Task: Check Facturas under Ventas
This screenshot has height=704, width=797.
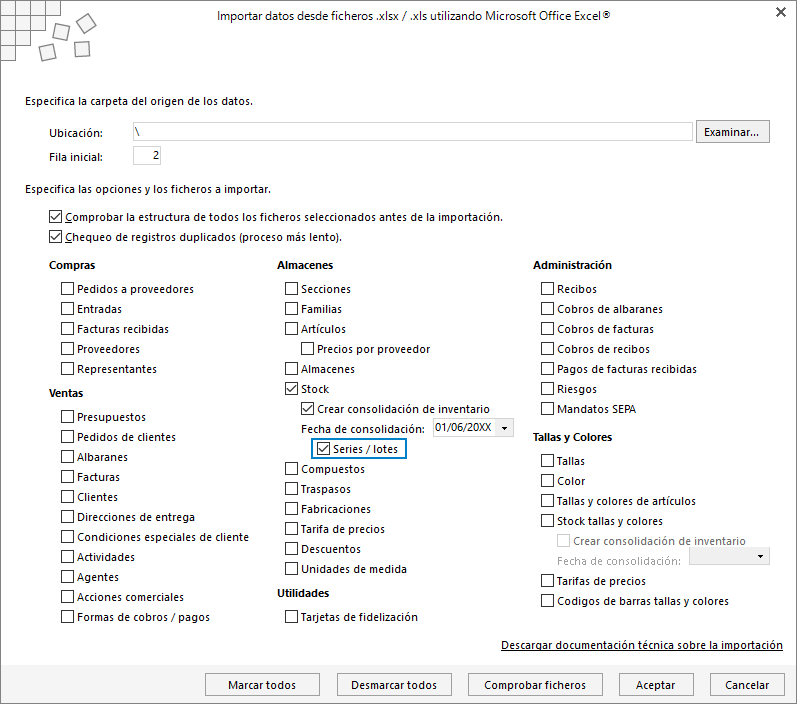Action: [68, 477]
